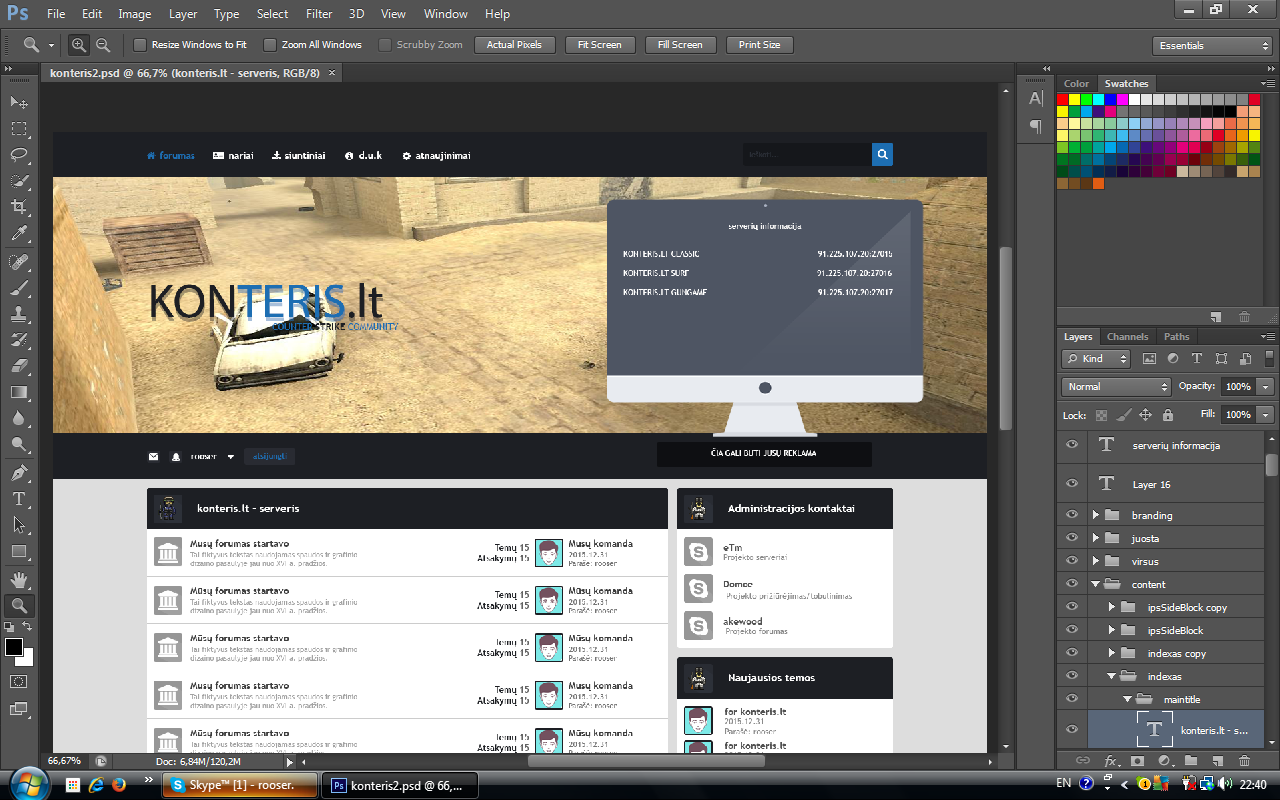Add a layer mask
The image size is (1280, 800).
point(1136,761)
